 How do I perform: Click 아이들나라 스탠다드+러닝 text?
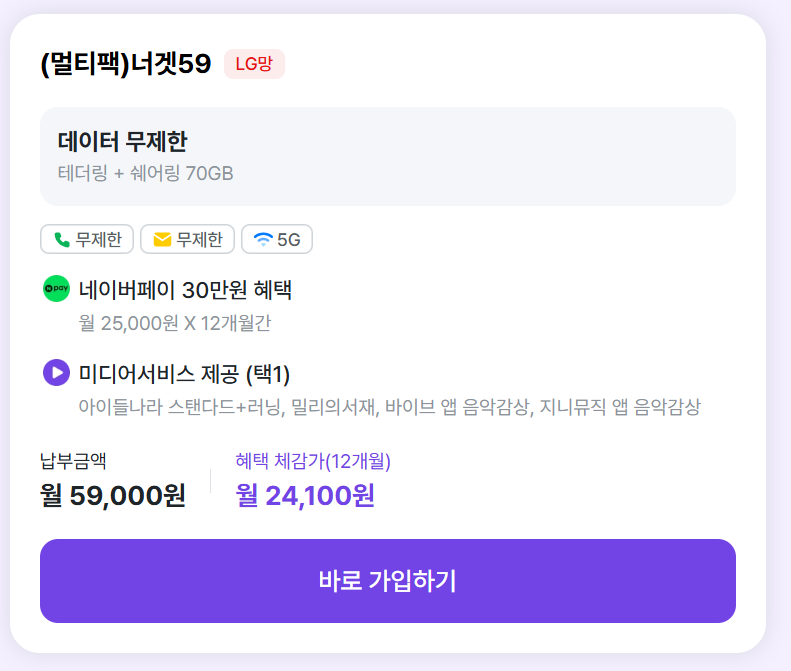click(180, 407)
